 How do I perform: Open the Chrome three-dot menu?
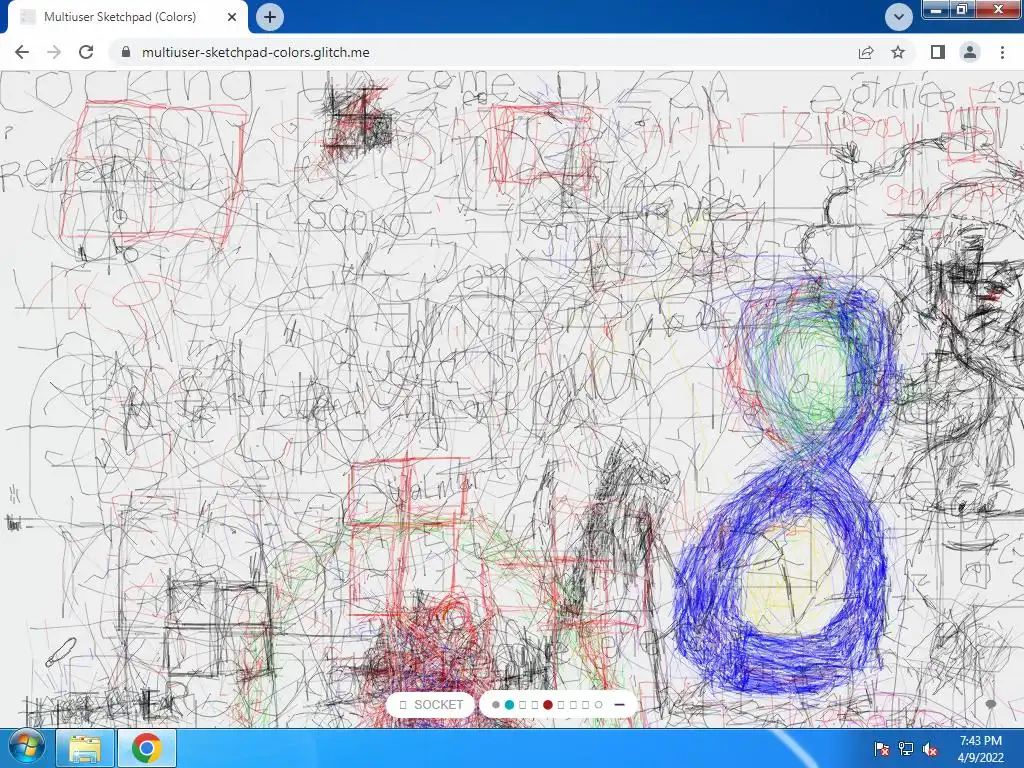[x=1002, y=52]
